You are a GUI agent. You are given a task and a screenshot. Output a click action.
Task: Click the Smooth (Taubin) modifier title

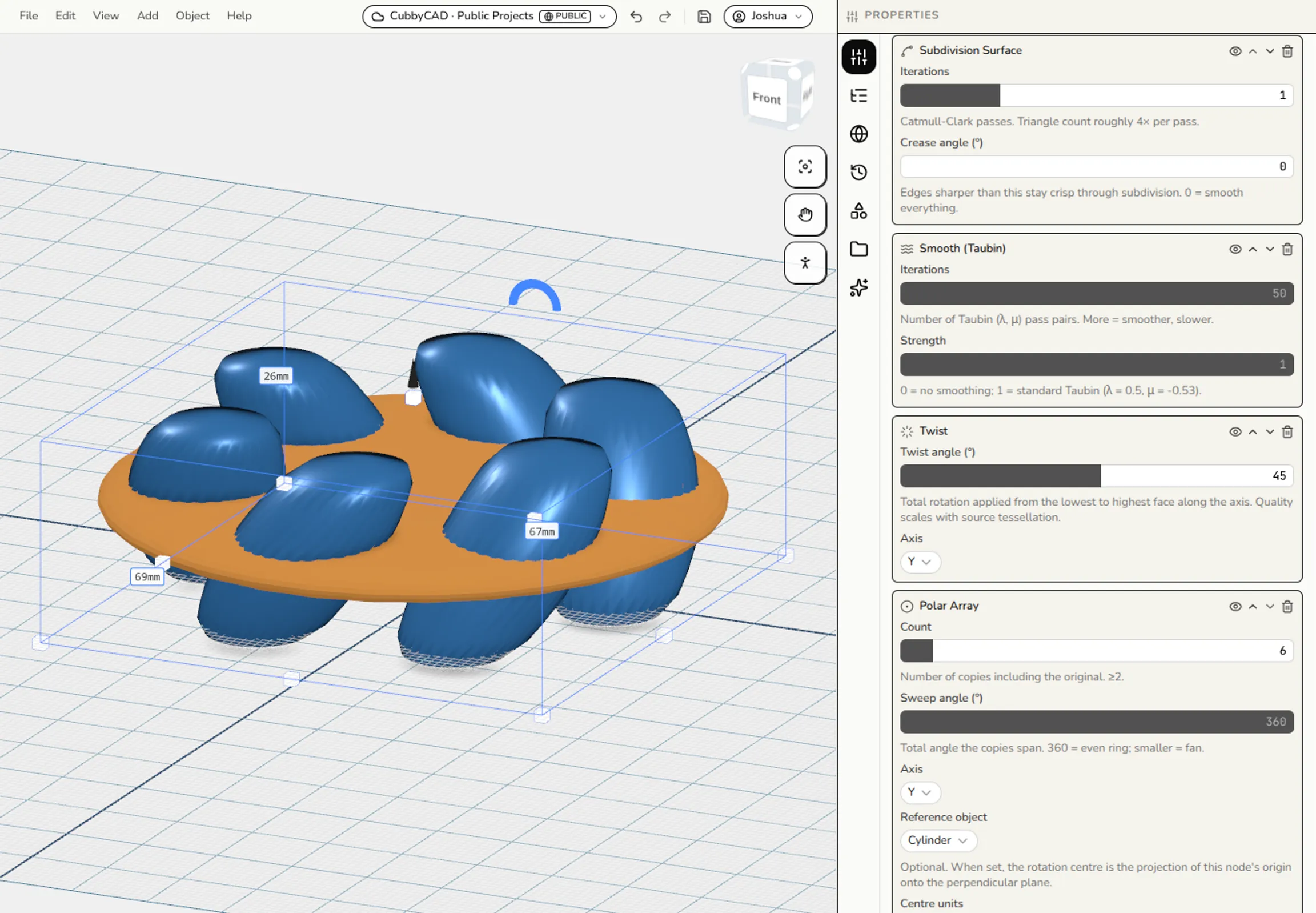[x=962, y=249]
